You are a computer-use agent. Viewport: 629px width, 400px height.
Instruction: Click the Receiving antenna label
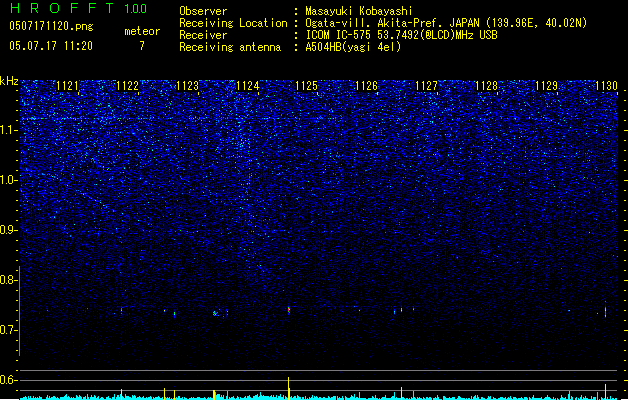tap(230, 47)
